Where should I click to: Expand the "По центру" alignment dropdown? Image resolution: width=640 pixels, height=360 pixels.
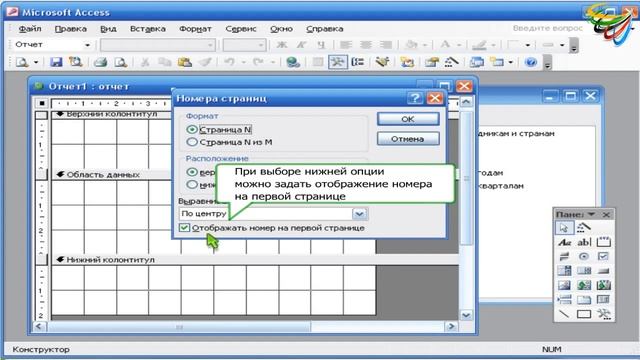click(359, 213)
